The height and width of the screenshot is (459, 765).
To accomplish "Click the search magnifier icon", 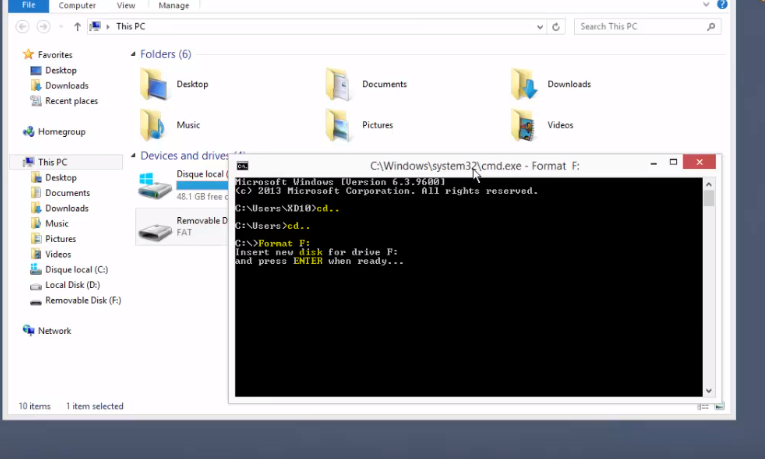I will 711,27.
